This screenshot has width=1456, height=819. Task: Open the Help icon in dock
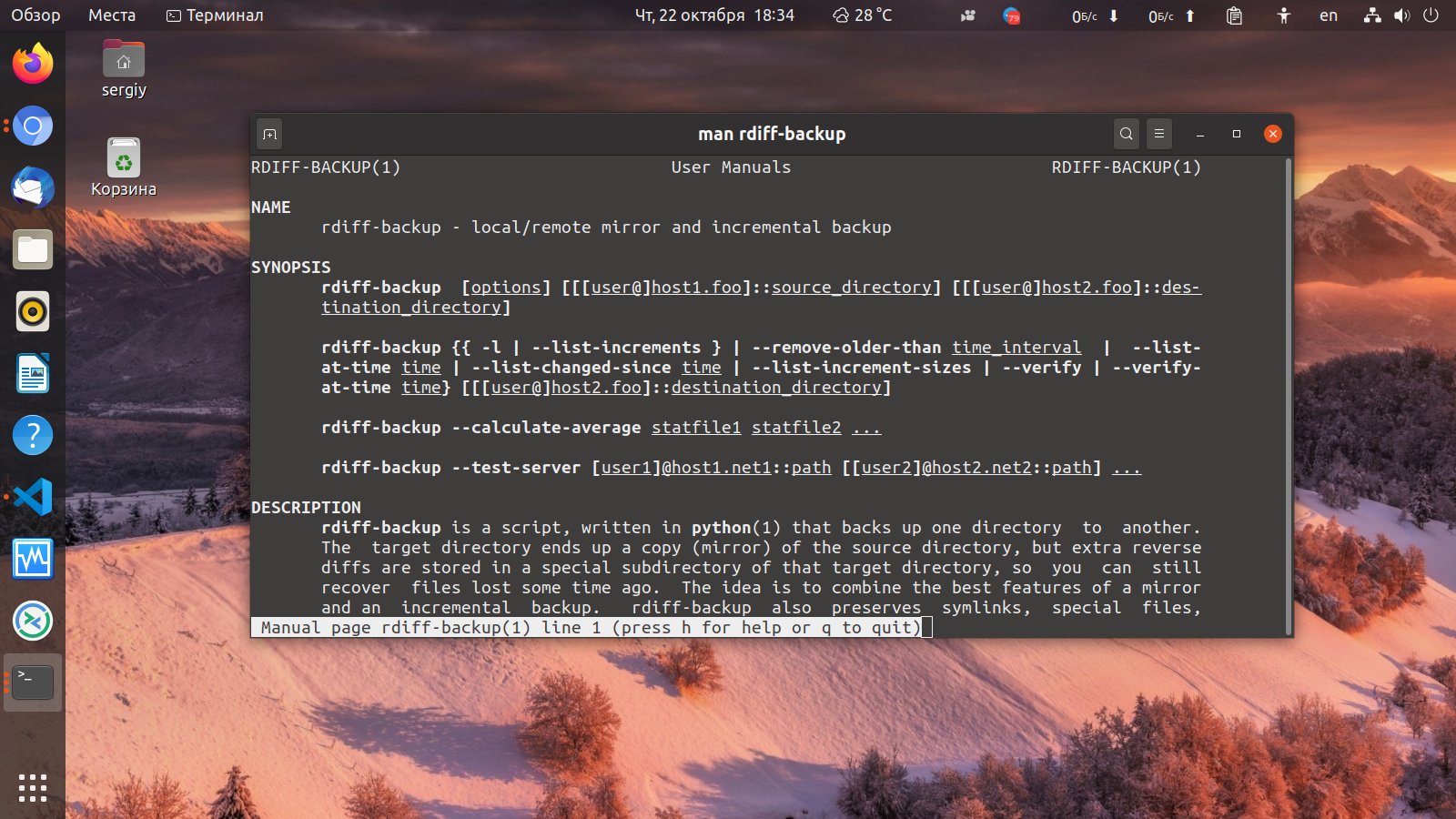tap(33, 435)
